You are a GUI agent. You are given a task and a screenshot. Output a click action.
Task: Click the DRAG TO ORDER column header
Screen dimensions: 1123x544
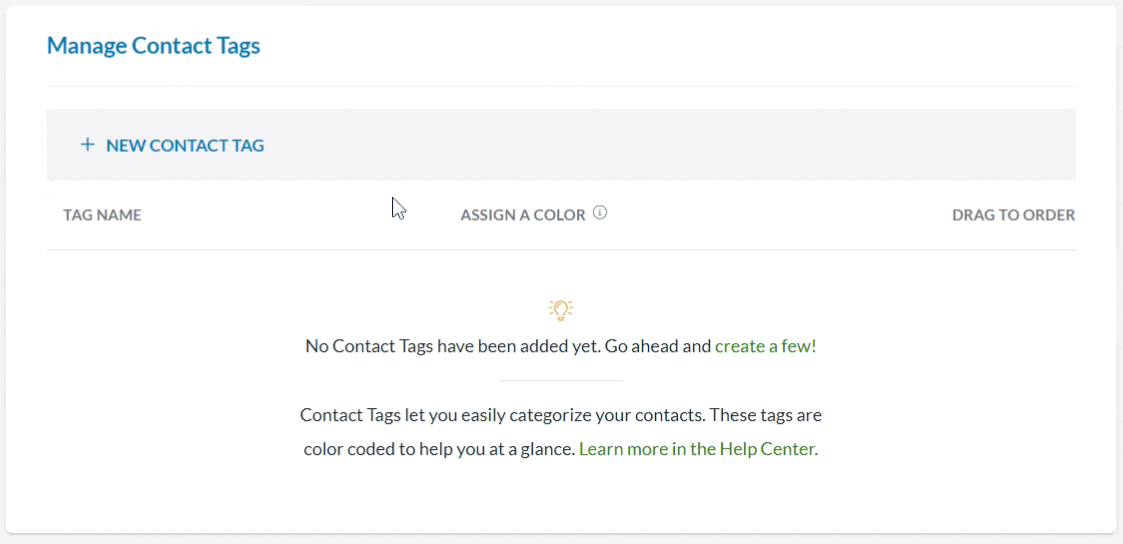1013,215
